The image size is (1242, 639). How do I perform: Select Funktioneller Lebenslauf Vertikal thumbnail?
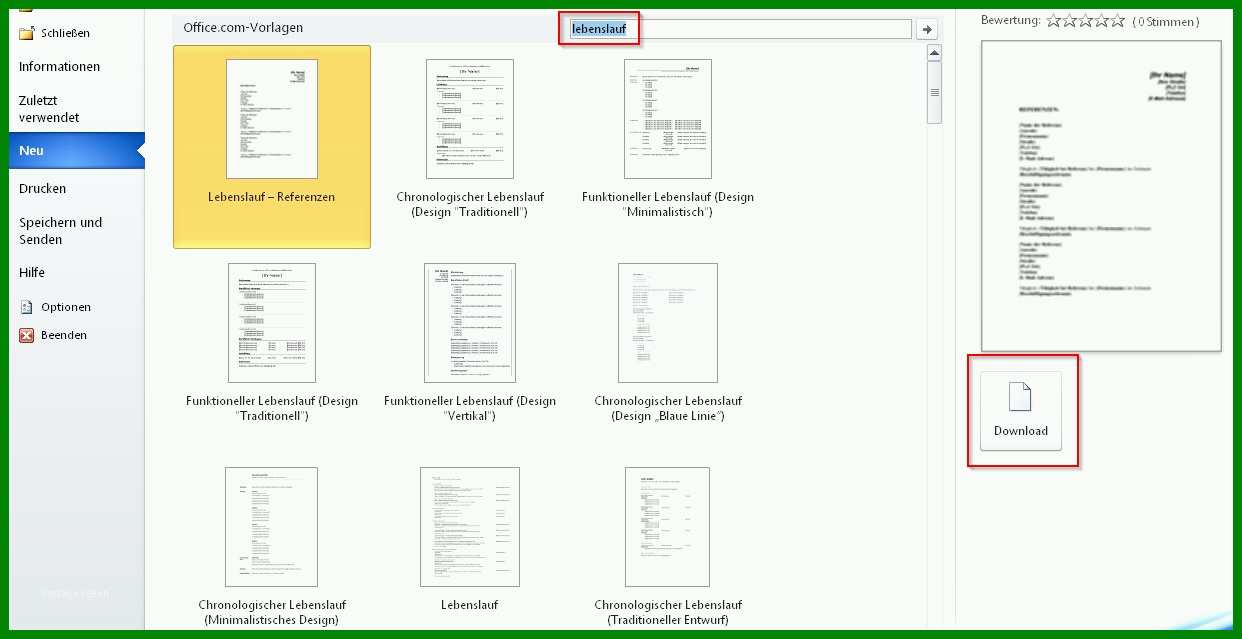coord(470,323)
